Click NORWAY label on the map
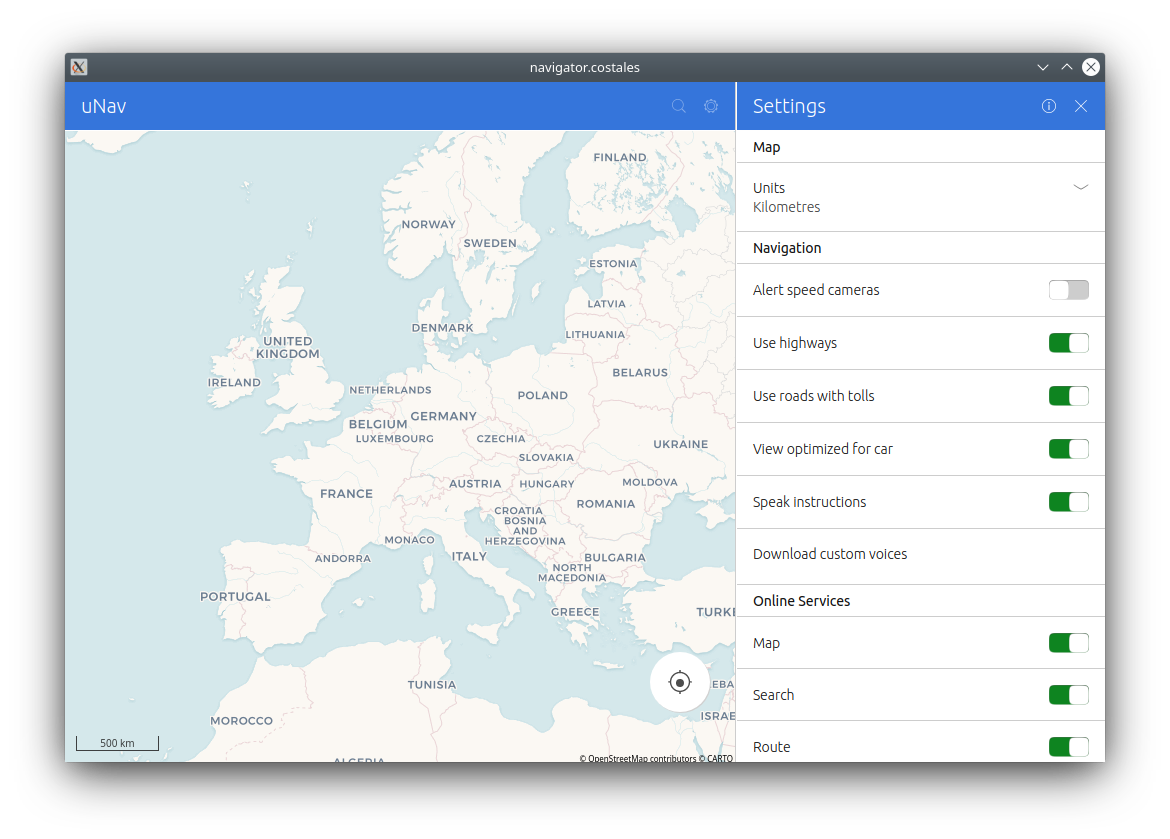Screen dimensions: 1170x839 pyautogui.click(x=428, y=224)
